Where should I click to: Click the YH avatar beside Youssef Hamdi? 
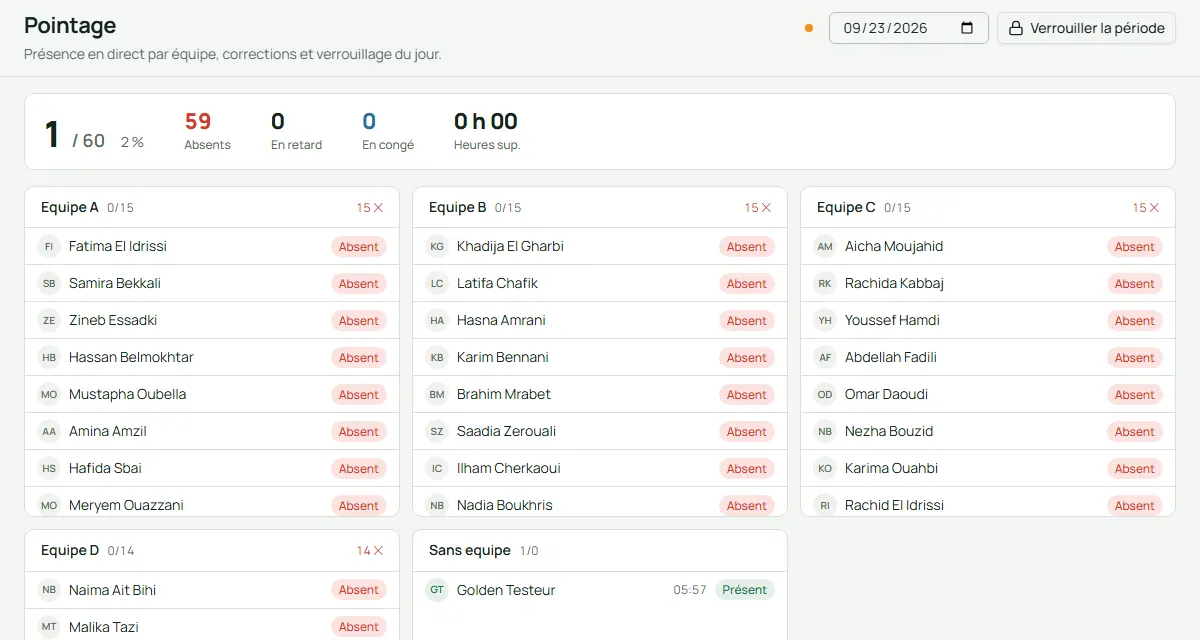825,320
